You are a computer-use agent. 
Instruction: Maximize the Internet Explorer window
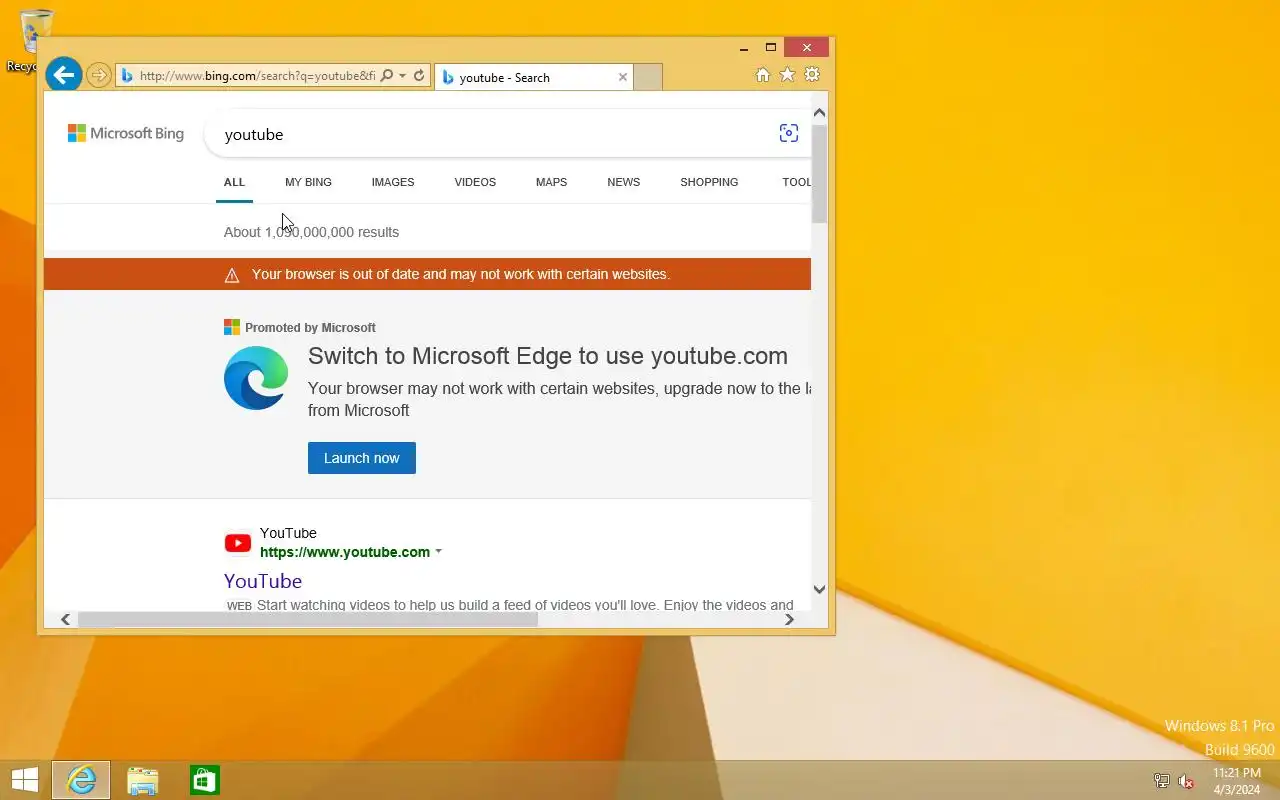coord(771,47)
